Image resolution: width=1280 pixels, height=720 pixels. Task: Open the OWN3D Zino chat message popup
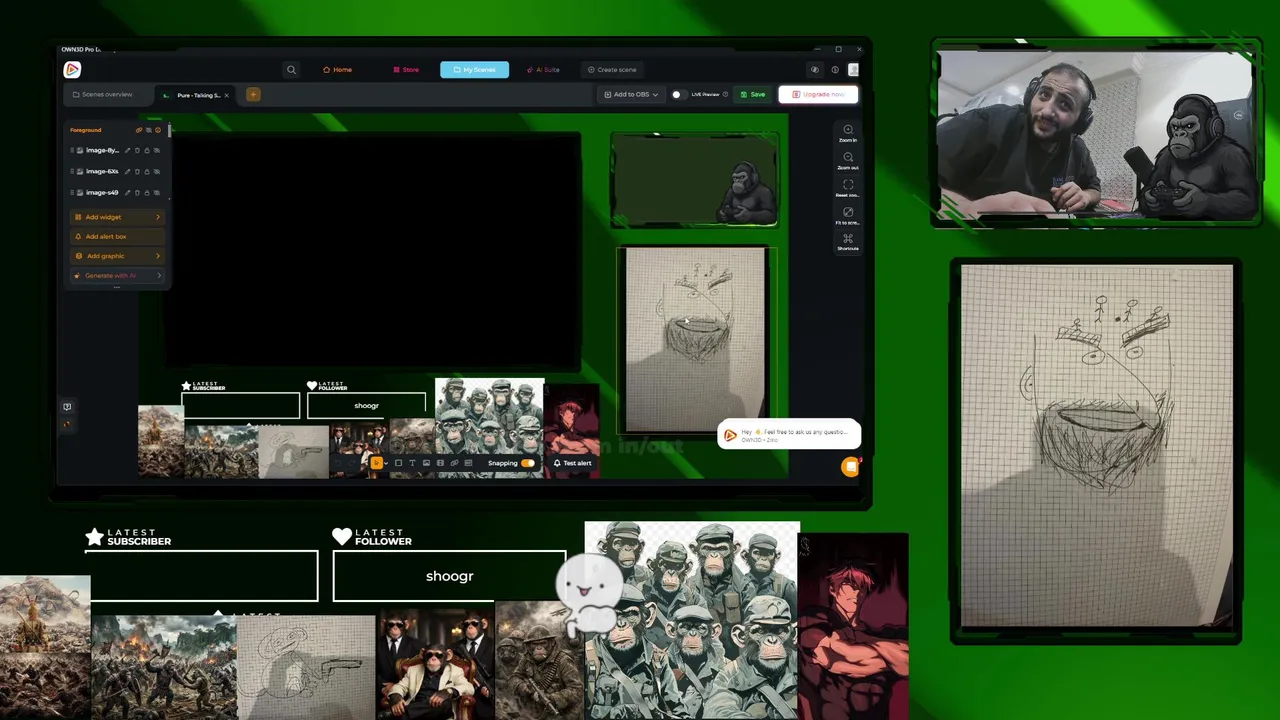789,434
